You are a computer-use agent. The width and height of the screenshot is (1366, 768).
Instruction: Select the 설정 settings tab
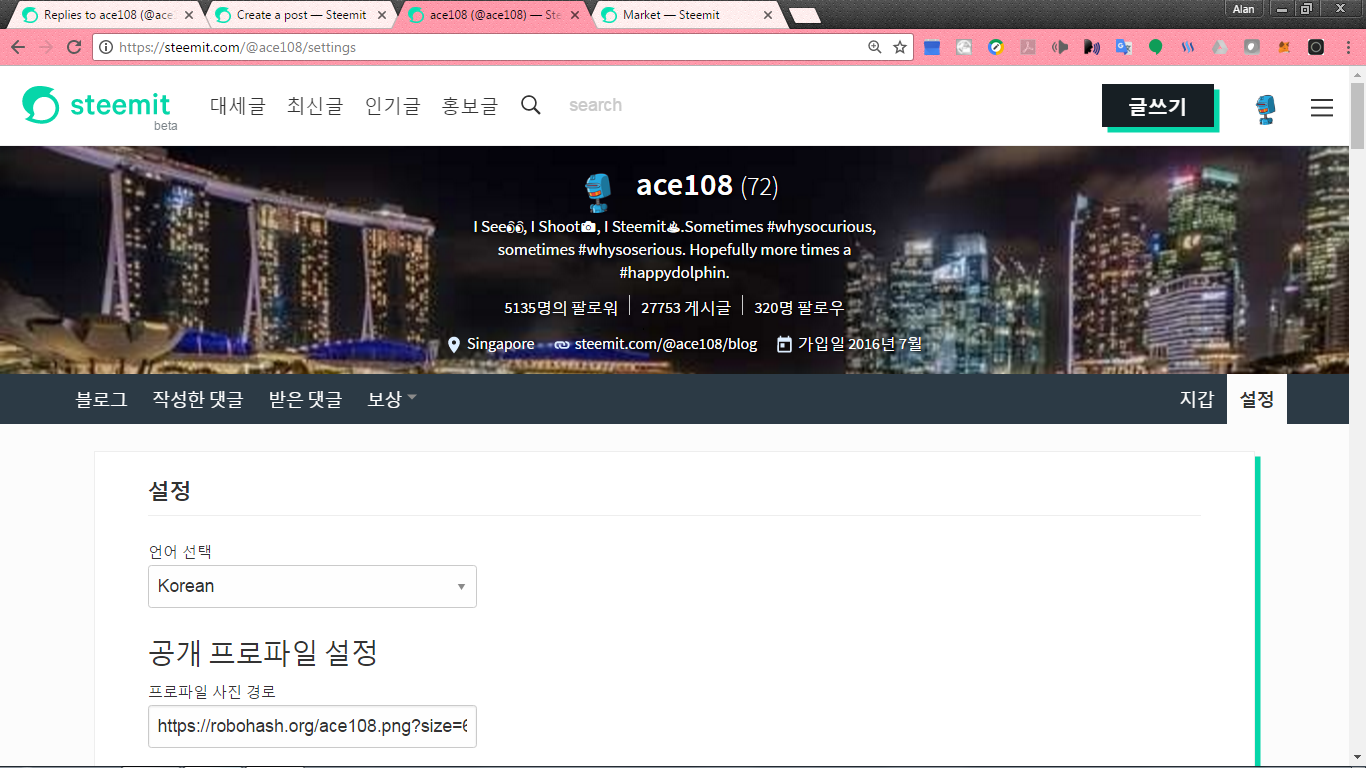point(1257,399)
